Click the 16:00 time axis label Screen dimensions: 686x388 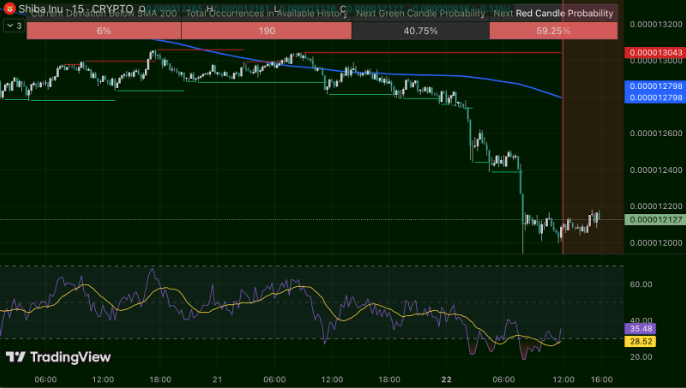pos(602,379)
